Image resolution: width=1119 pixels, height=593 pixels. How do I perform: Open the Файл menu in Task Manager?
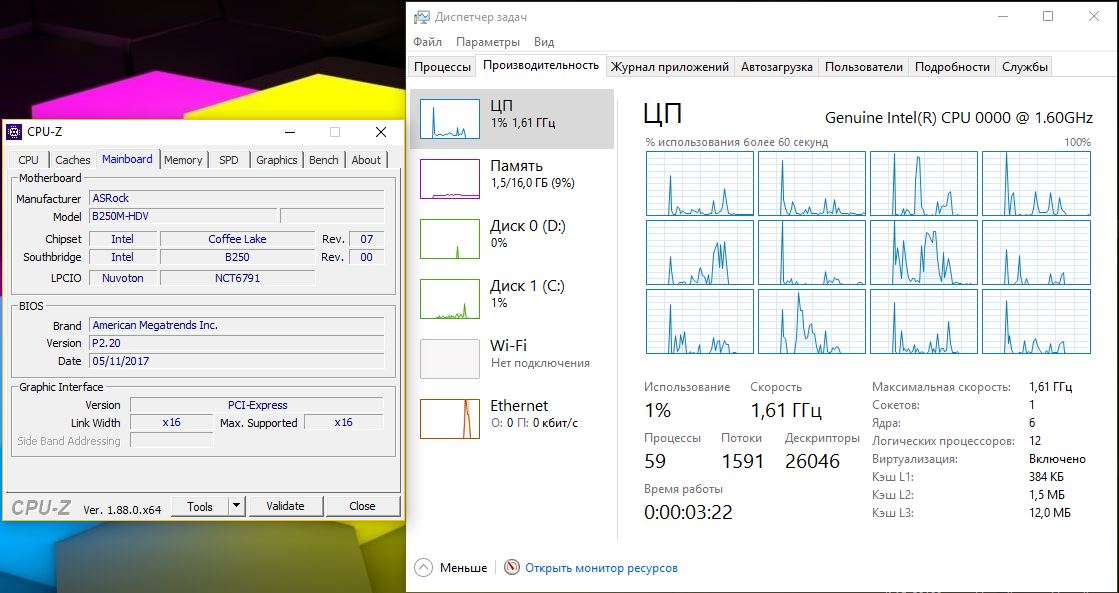427,42
